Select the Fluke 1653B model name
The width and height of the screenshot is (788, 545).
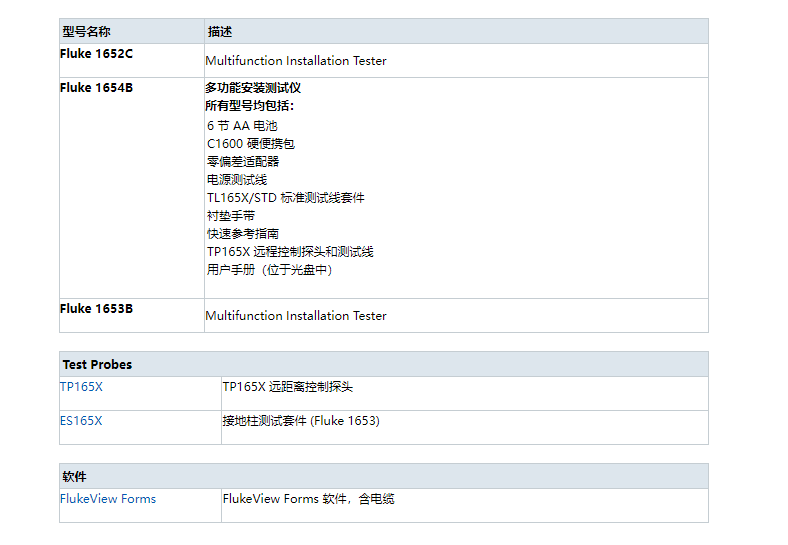click(x=96, y=309)
